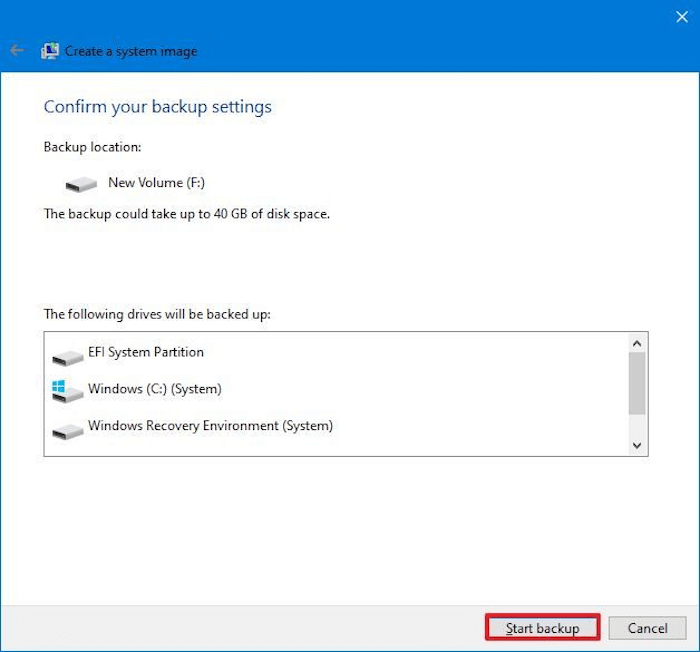Click the drive list scrollbar thumb

pos(637,382)
